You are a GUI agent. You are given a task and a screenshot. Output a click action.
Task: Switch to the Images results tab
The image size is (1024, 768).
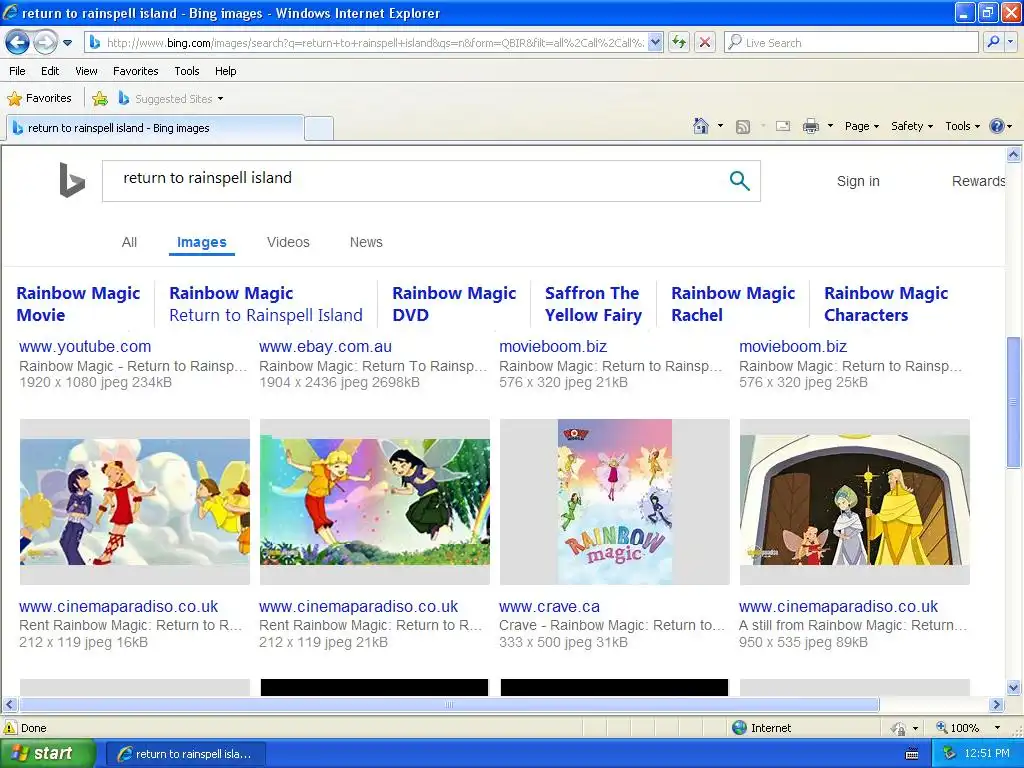click(x=202, y=242)
